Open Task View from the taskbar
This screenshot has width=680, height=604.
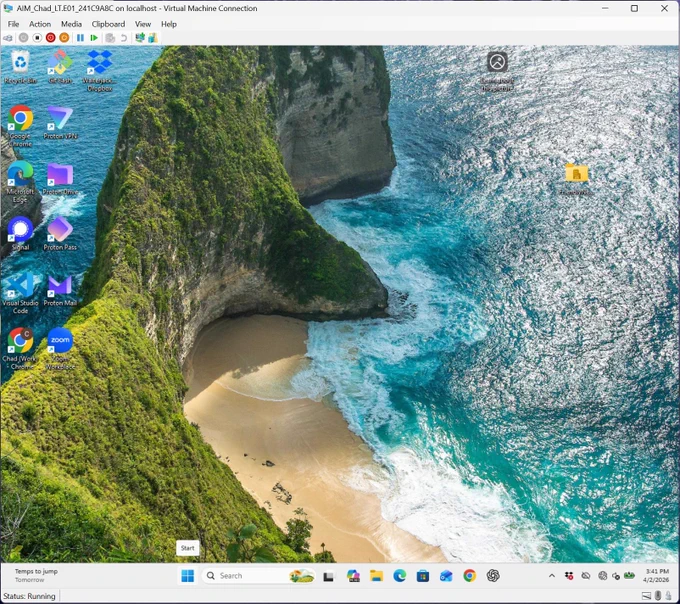point(329,576)
